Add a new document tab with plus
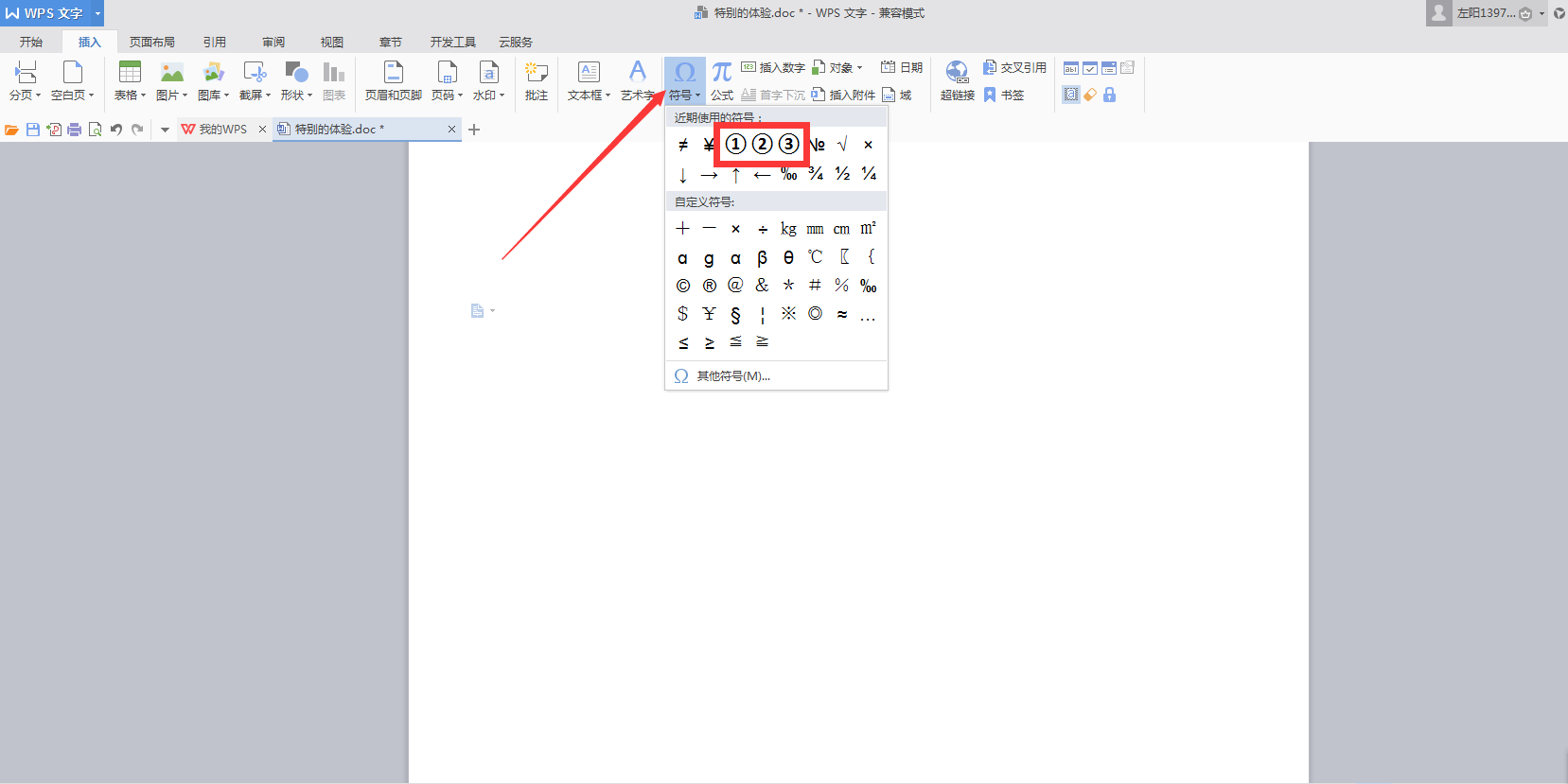This screenshot has width=1568, height=784. (x=474, y=130)
